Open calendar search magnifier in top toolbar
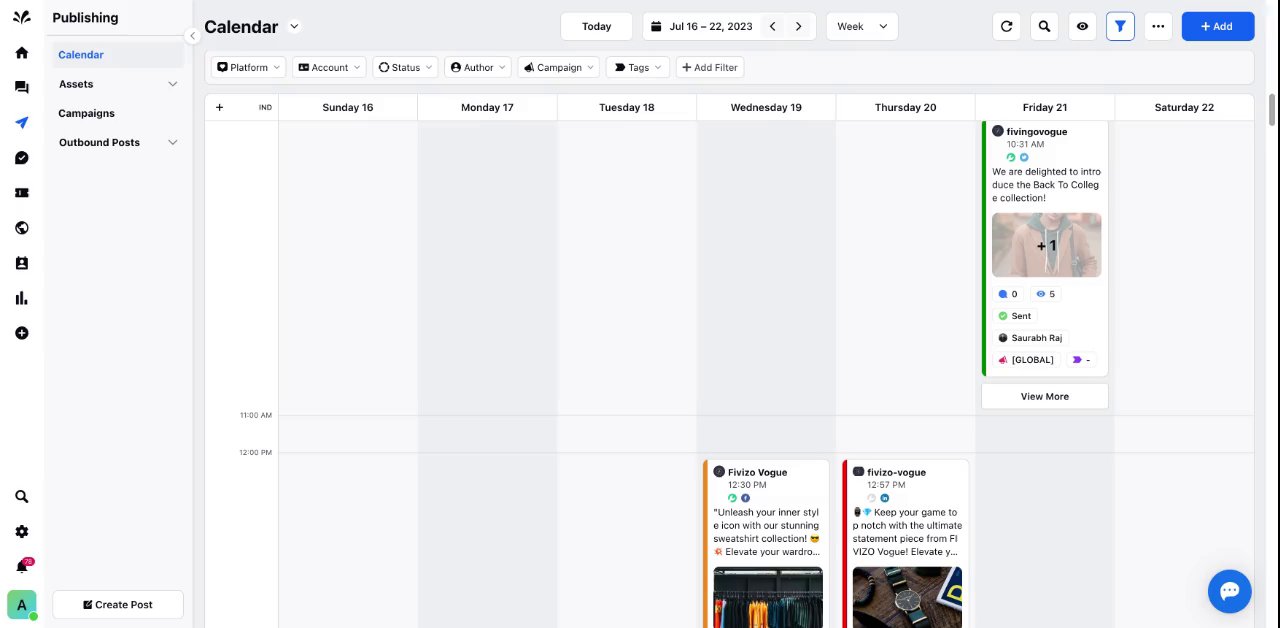Screen dimensions: 1280x628 [x=1045, y=26]
